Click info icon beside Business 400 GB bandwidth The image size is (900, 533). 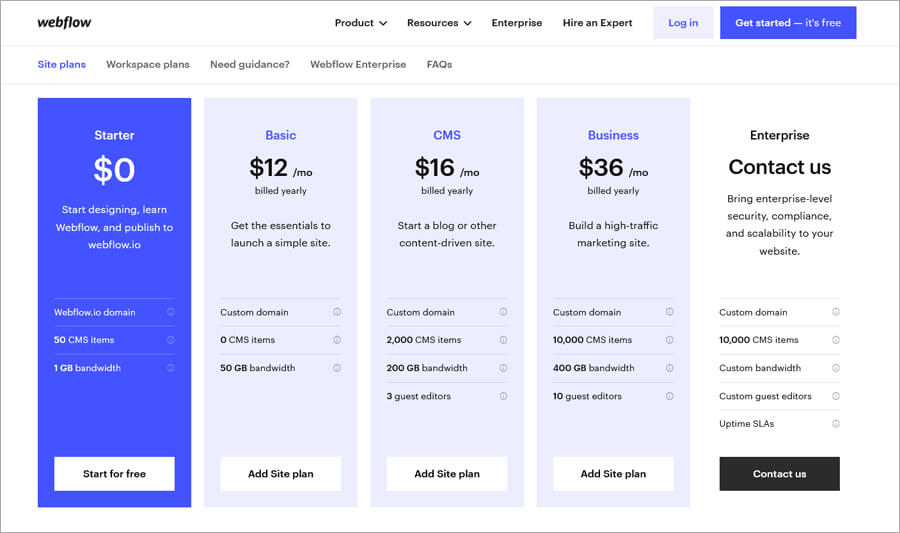[669, 368]
